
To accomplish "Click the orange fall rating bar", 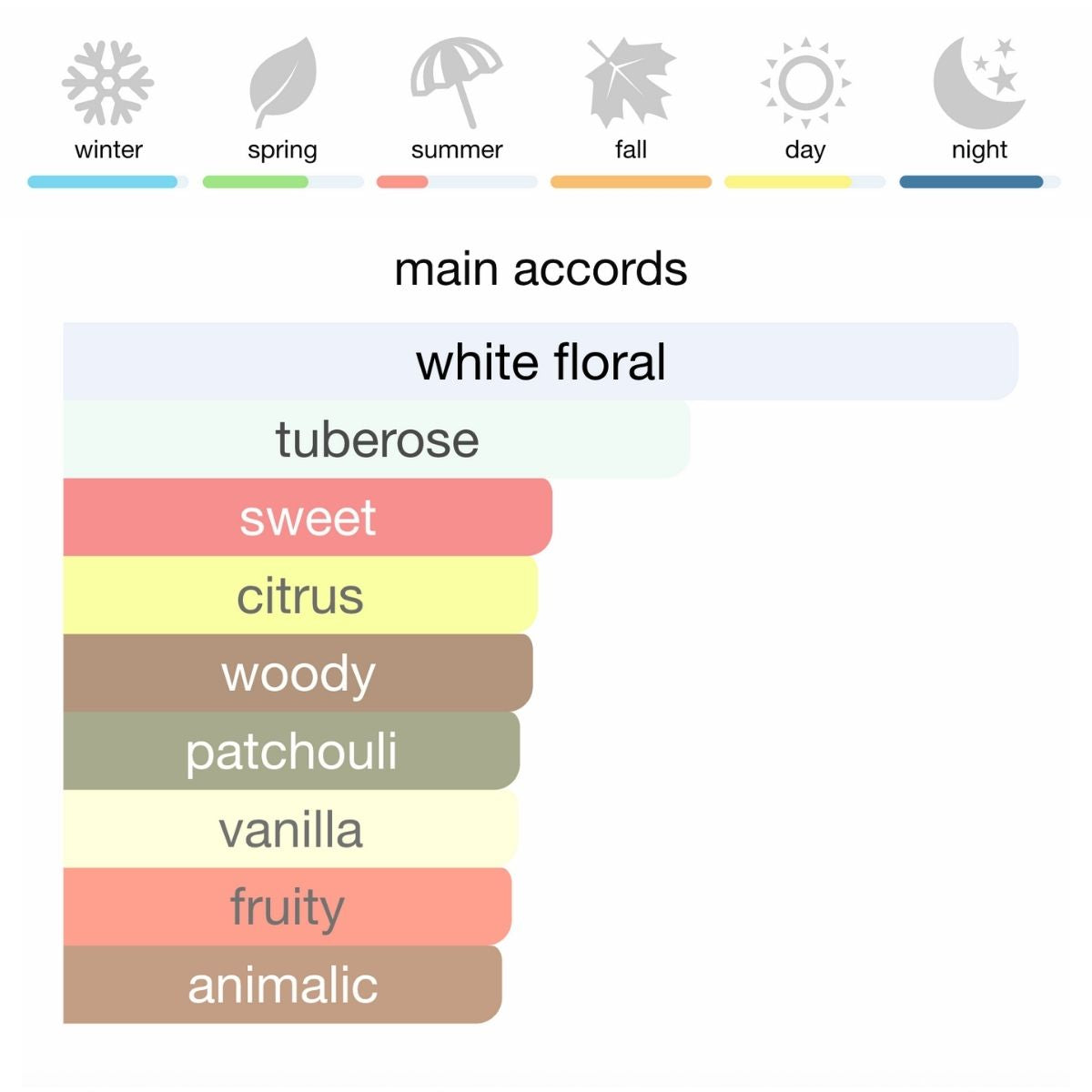I will click(631, 182).
